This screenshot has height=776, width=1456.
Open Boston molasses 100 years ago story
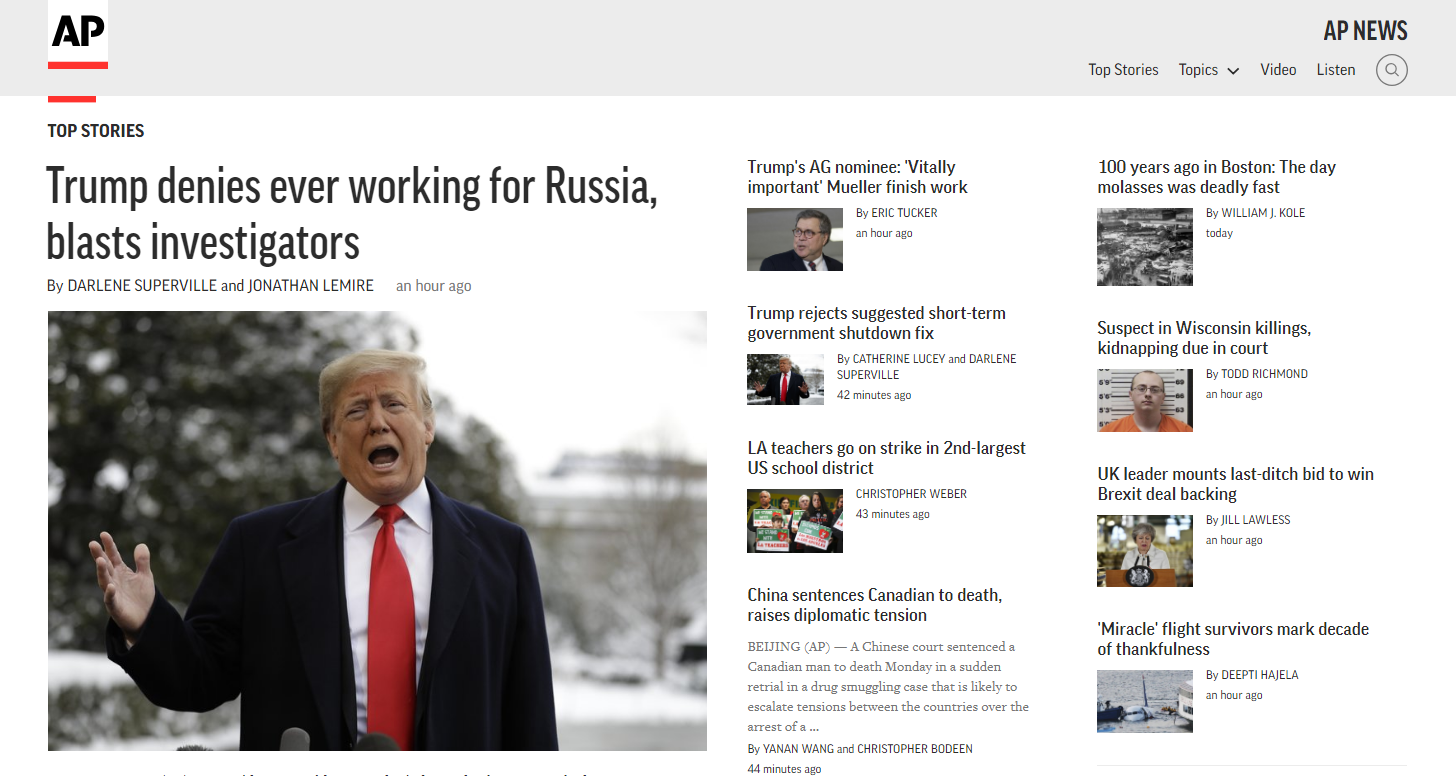pos(1216,177)
